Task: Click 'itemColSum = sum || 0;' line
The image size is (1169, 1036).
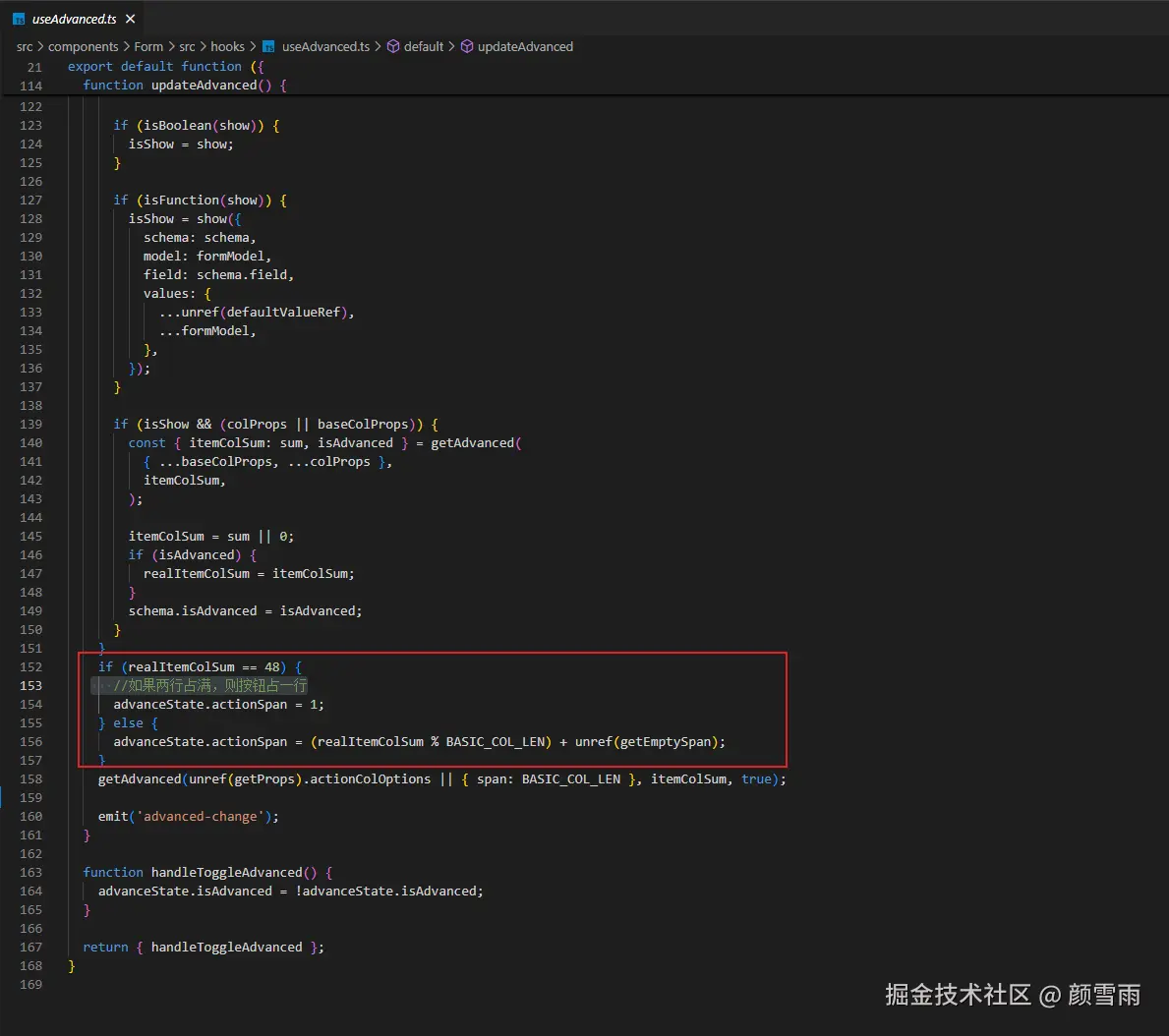Action: pos(211,537)
